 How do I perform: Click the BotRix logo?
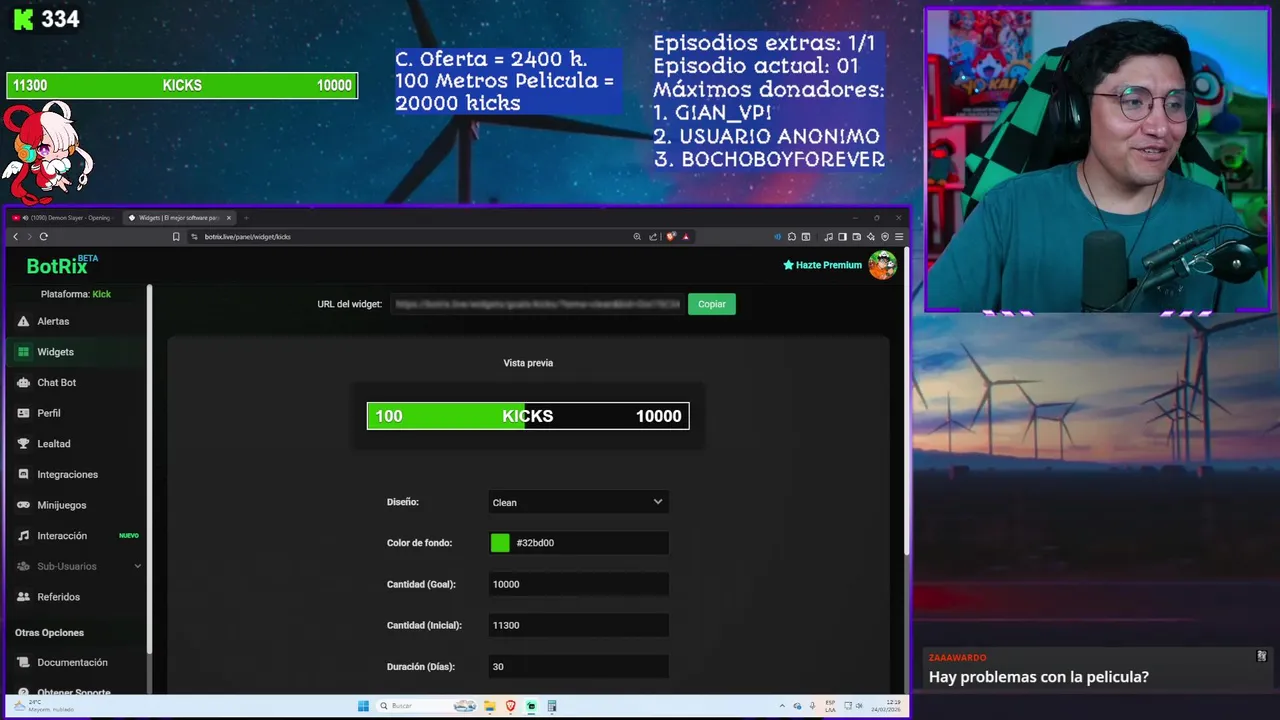point(62,266)
